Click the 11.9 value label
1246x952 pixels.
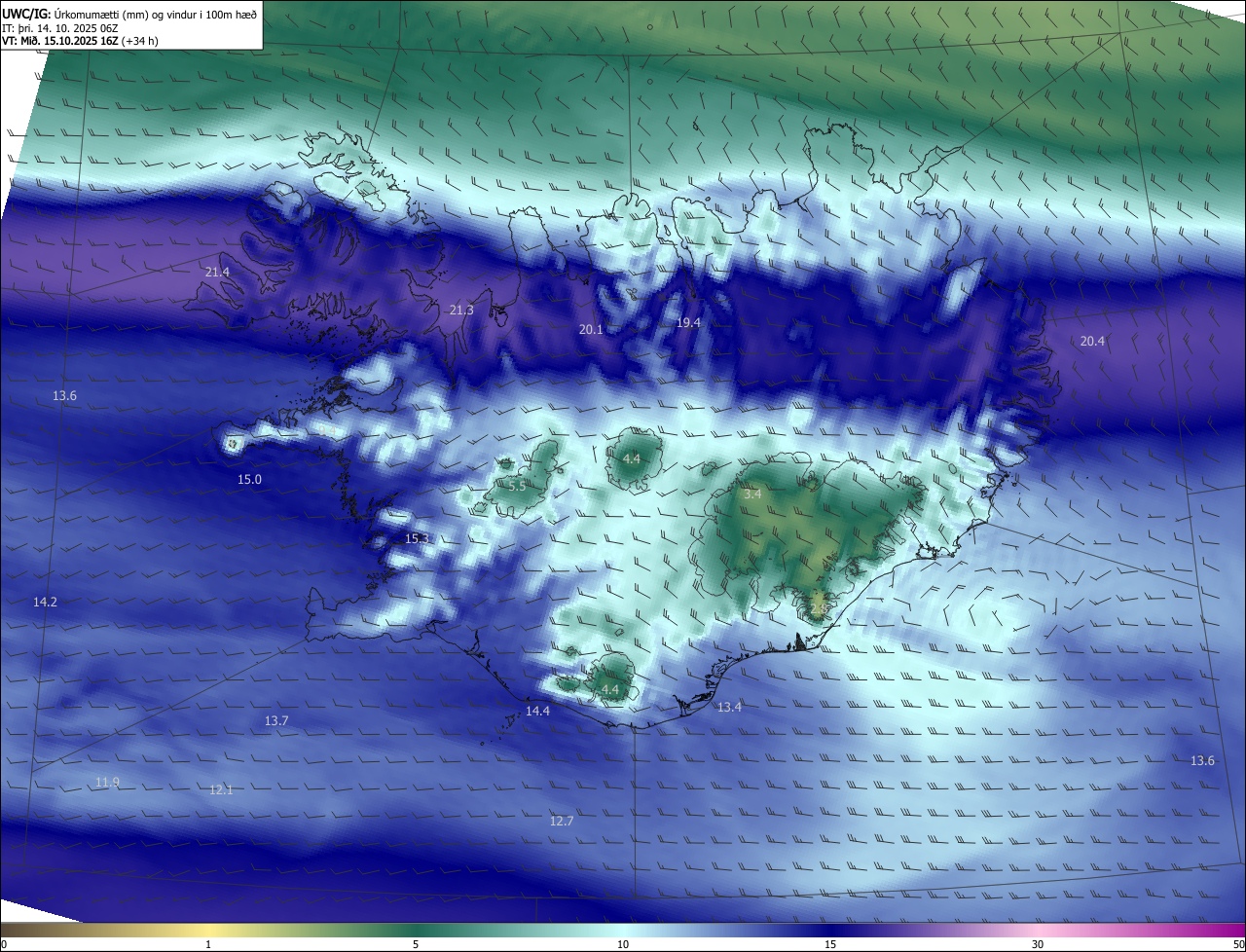107,783
